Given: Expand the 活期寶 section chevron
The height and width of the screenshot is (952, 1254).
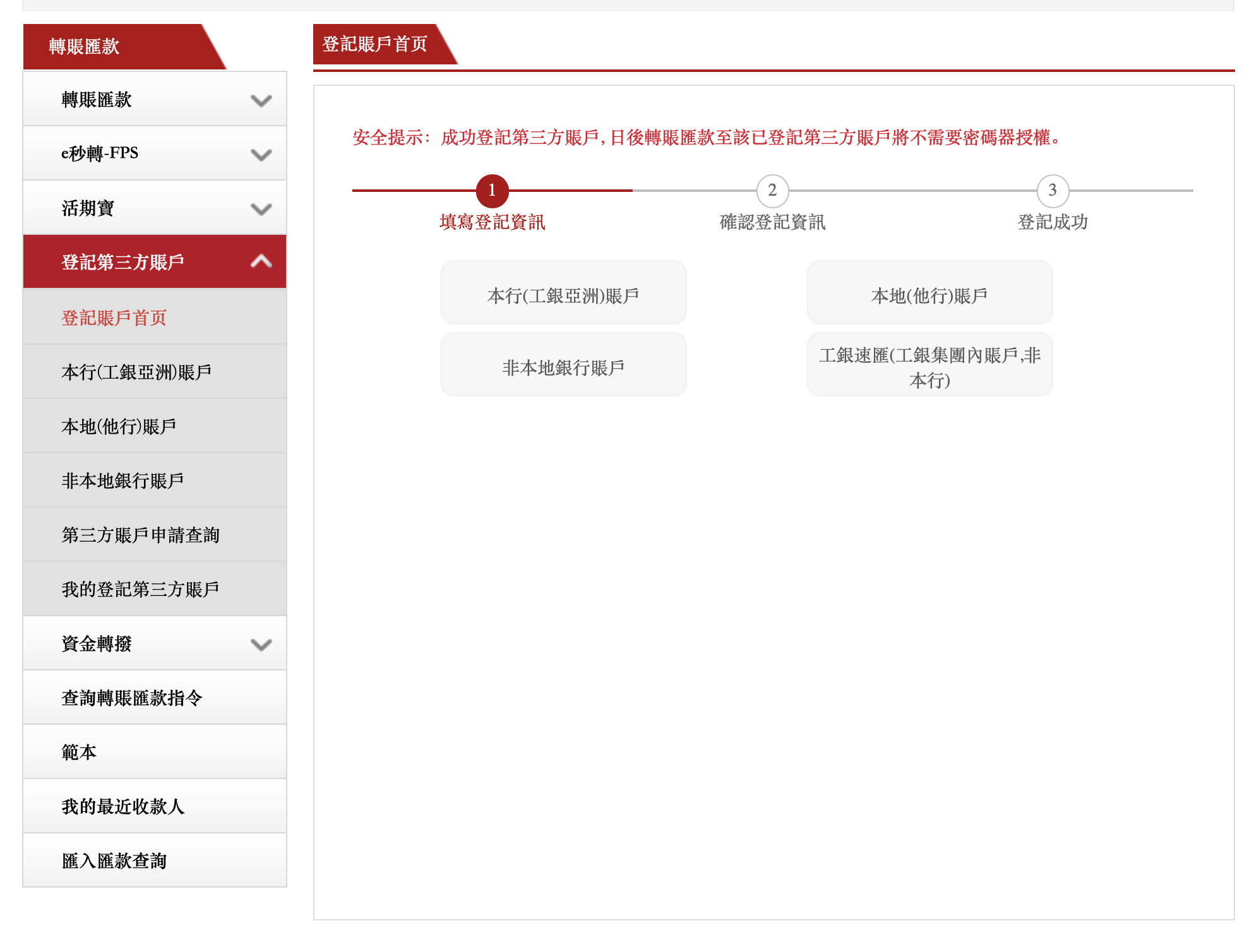Looking at the screenshot, I should tap(261, 209).
